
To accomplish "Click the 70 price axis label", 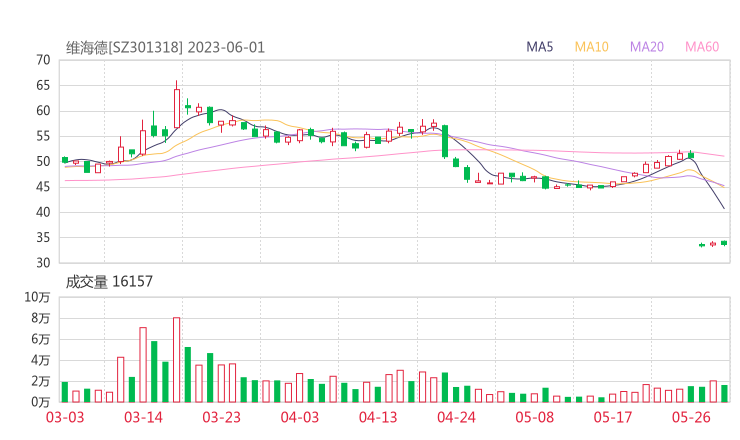I will point(43,60).
